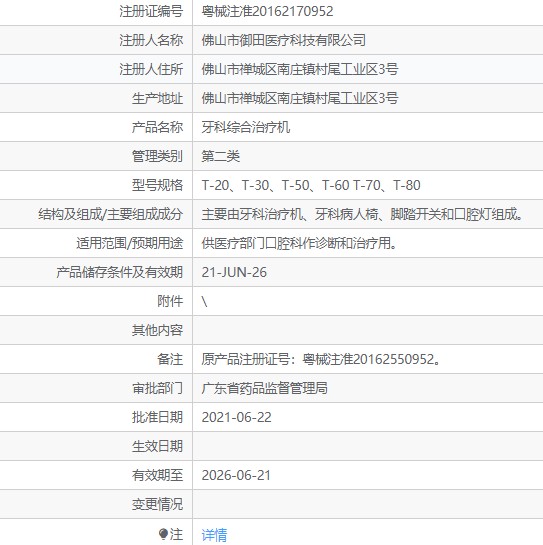Click product name 牙科综合治疗机

(245, 127)
